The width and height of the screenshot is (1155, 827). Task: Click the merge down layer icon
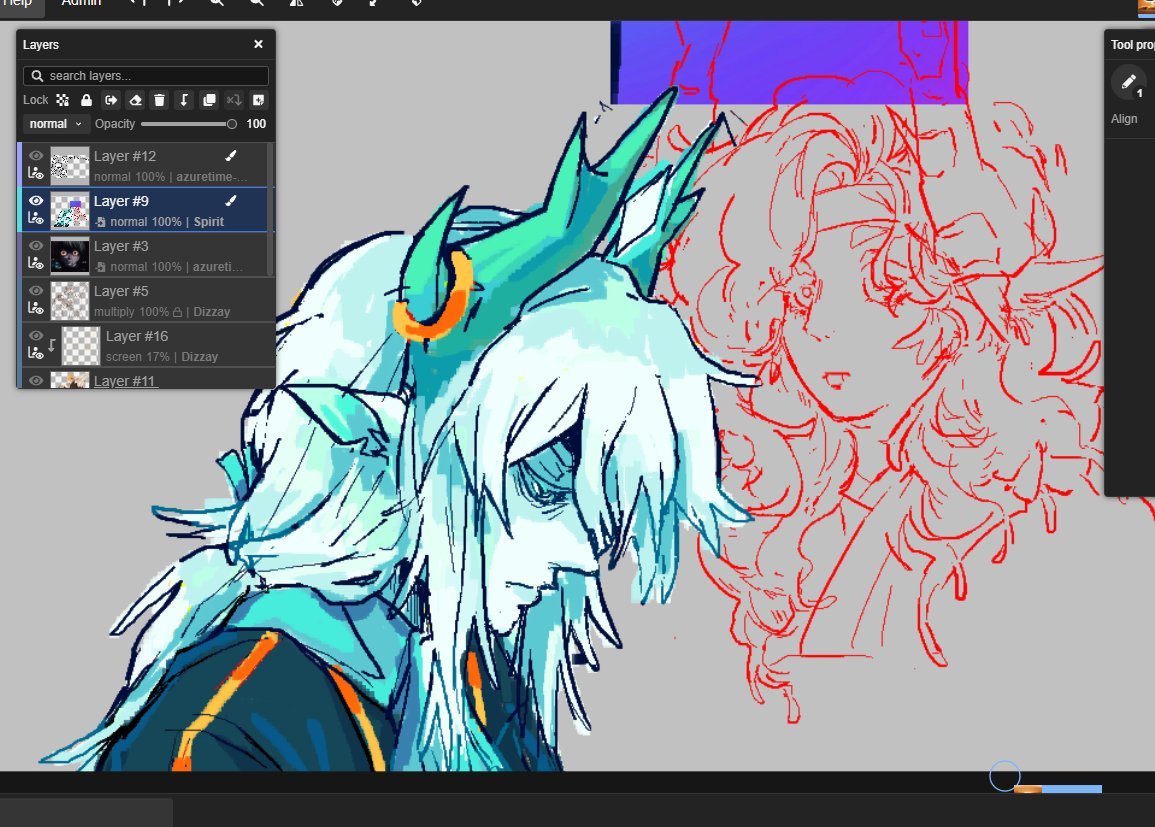pyautogui.click(x=234, y=100)
